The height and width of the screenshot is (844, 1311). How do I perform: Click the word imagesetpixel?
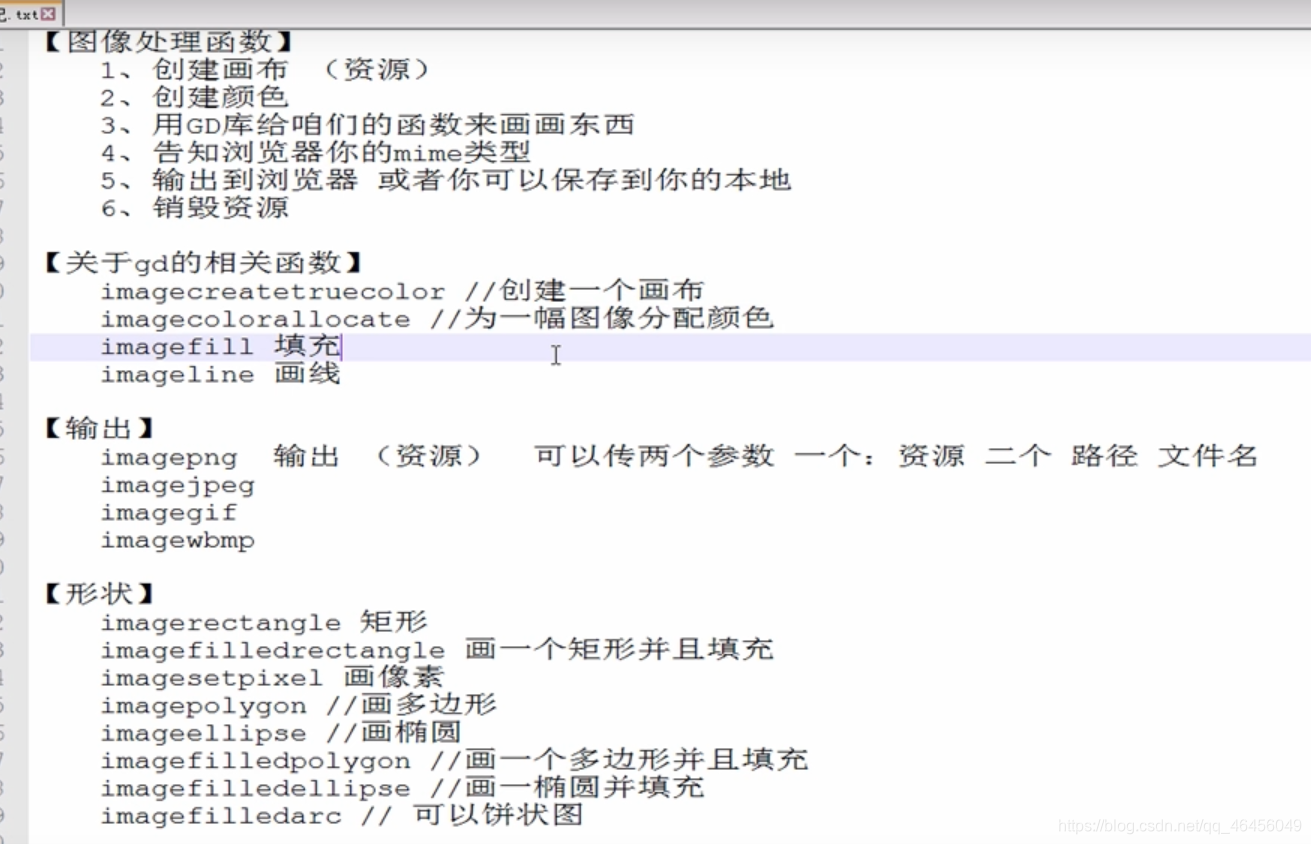(x=211, y=678)
